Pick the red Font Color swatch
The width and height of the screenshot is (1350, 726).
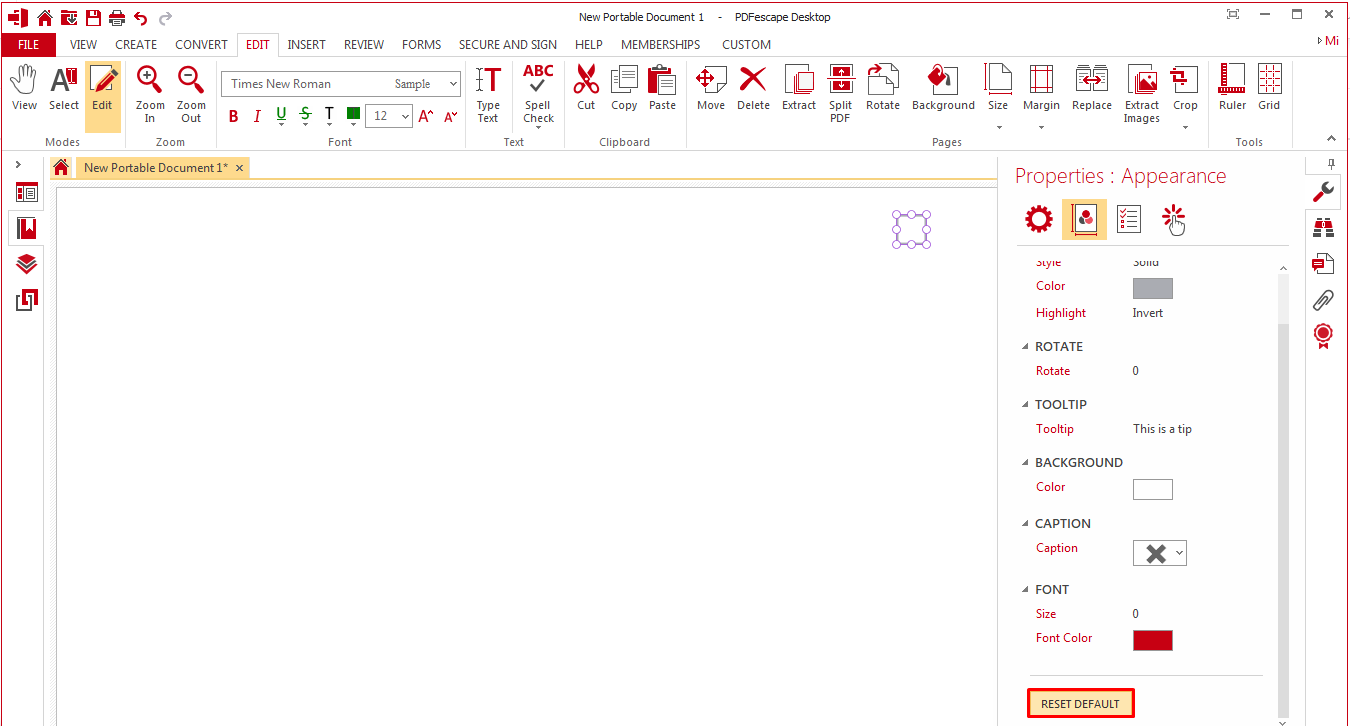(x=1152, y=641)
